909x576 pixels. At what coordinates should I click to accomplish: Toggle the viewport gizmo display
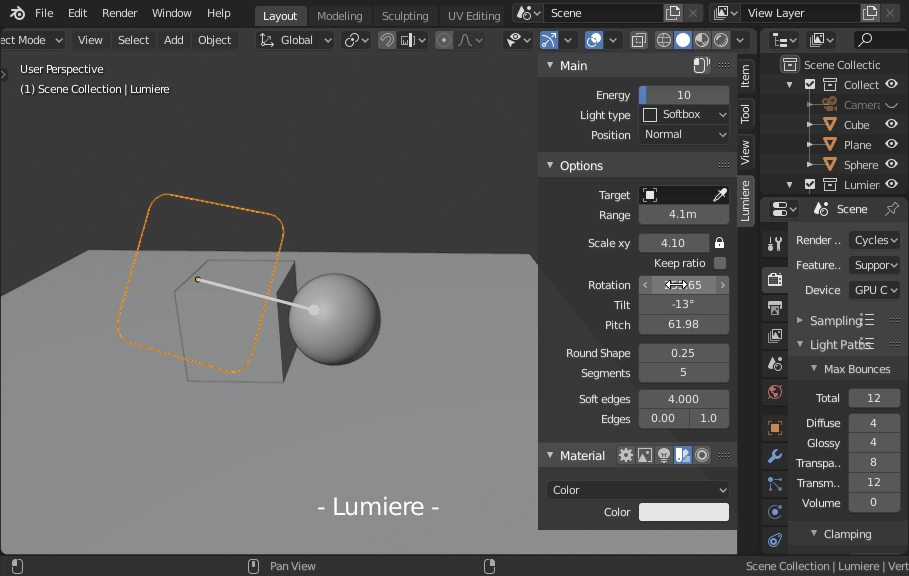click(x=548, y=40)
